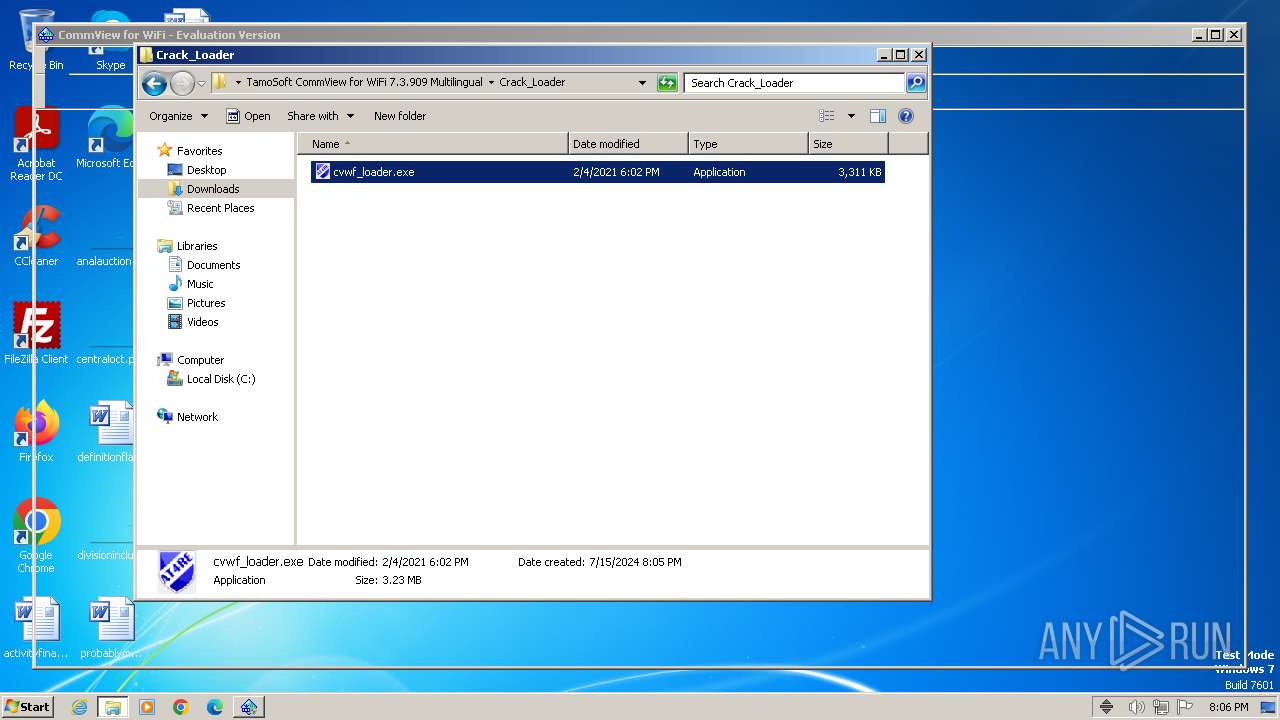
Task: Click the Action Center flag tray icon
Action: tap(1185, 707)
